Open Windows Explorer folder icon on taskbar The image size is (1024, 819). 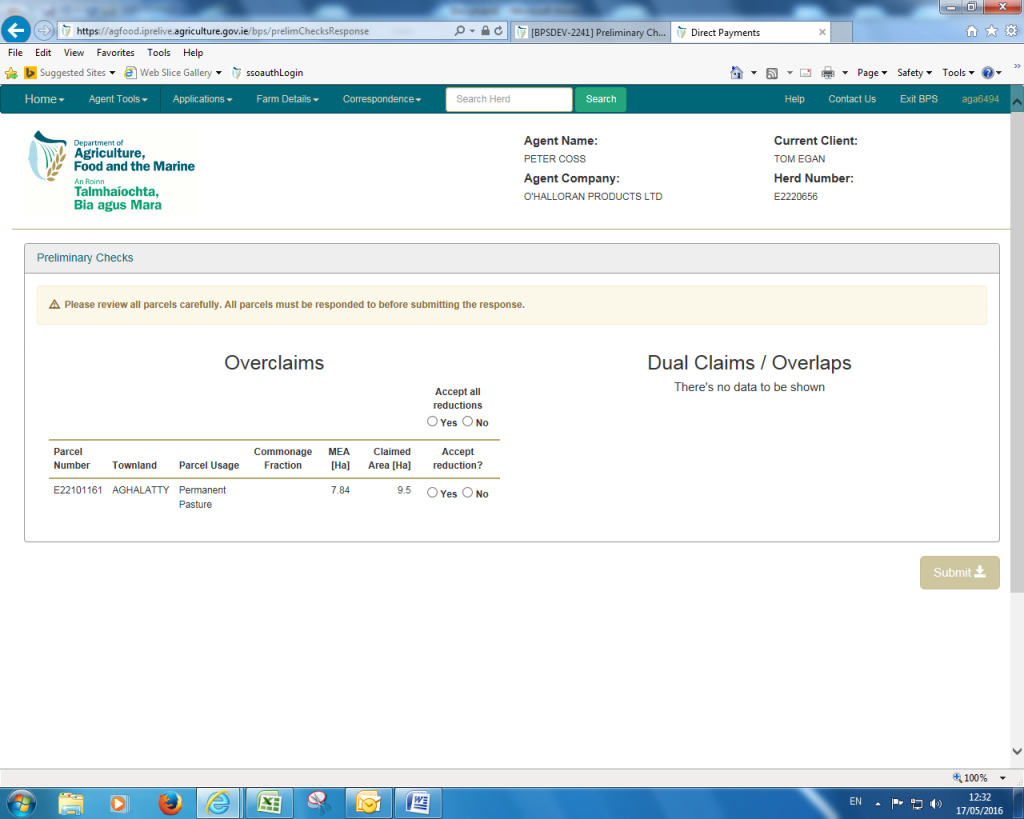click(71, 802)
